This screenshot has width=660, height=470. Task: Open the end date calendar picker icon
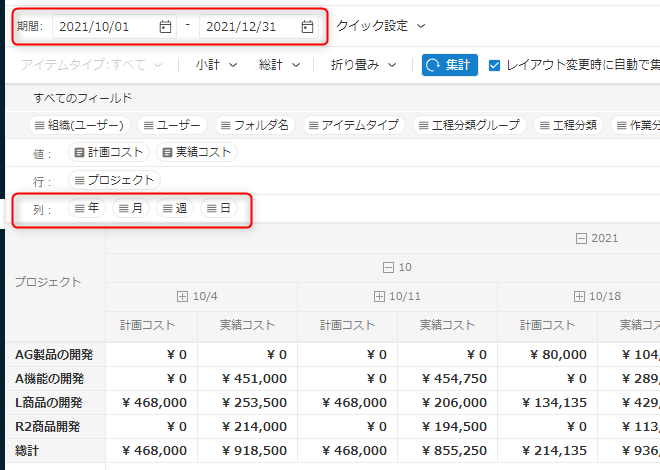tap(308, 27)
